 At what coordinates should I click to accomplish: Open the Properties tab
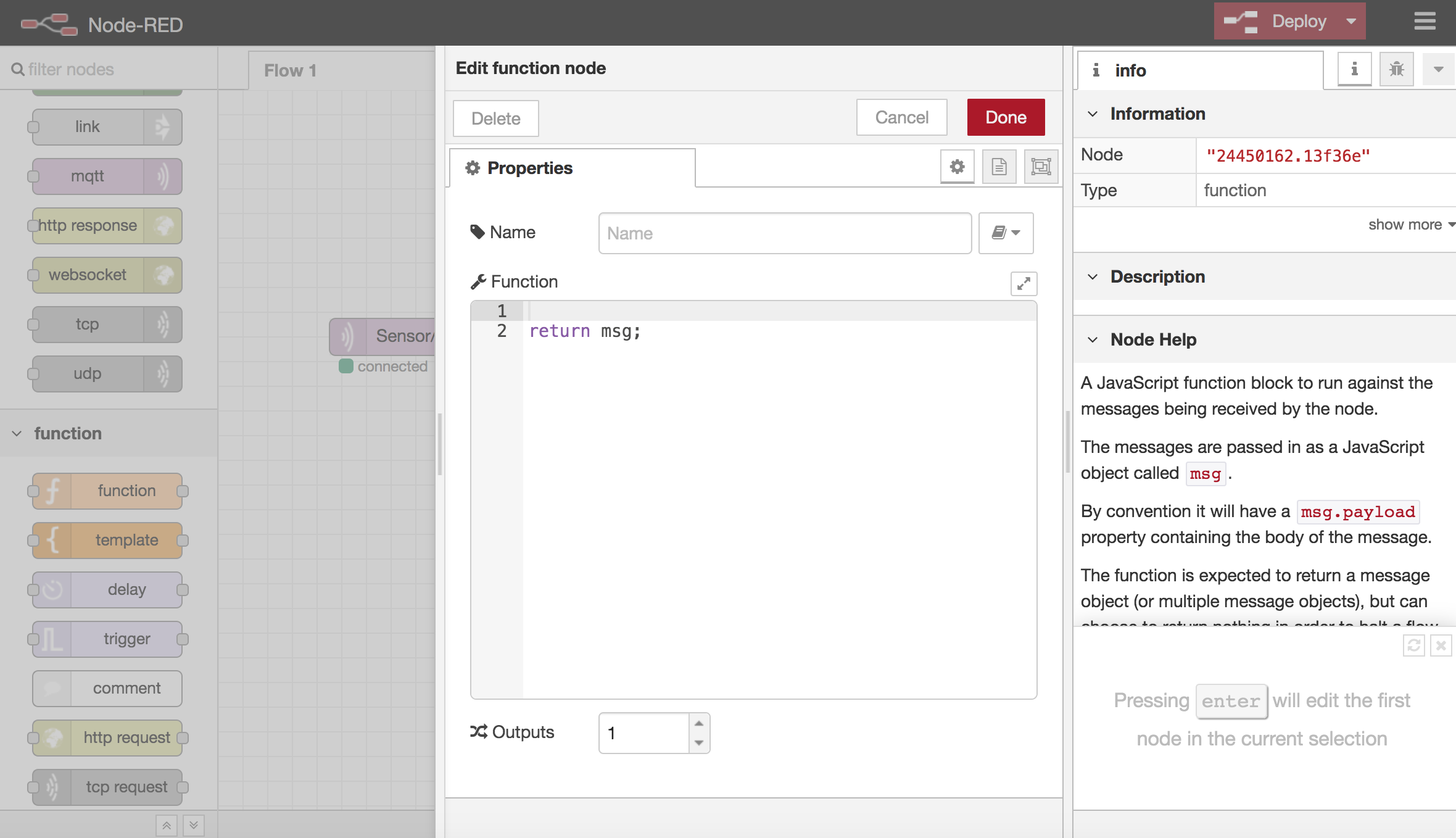point(572,168)
